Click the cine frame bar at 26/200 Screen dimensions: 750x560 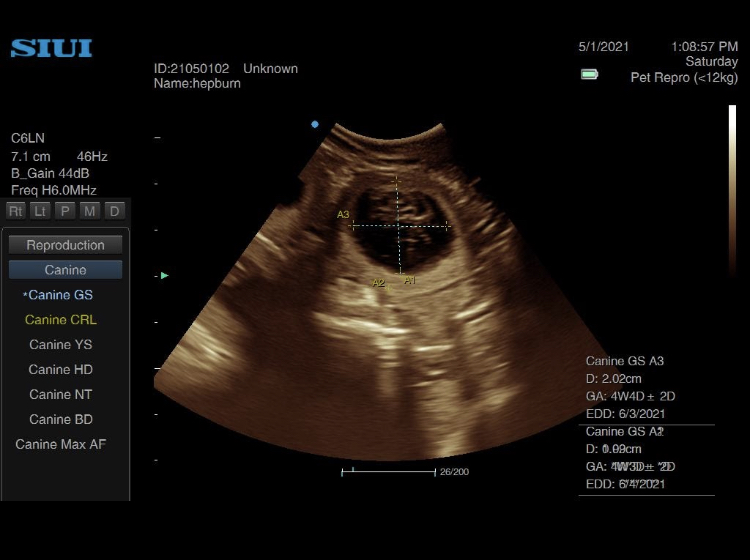(388, 471)
